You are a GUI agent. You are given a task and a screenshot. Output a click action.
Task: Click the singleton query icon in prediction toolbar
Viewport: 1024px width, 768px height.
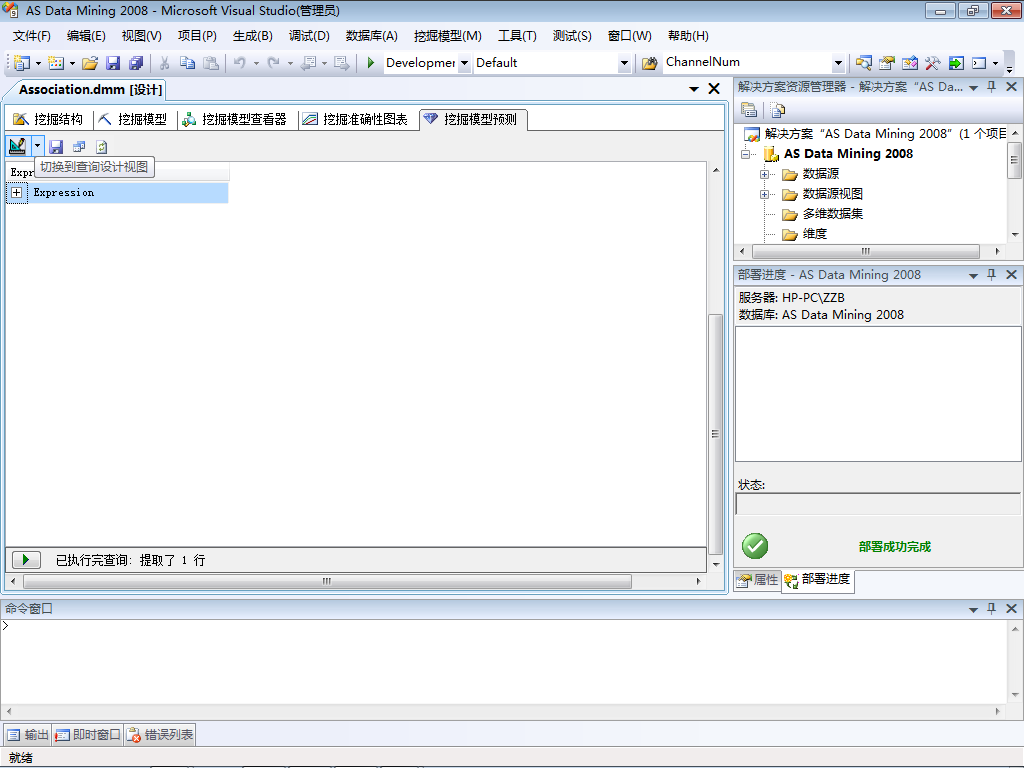point(79,146)
